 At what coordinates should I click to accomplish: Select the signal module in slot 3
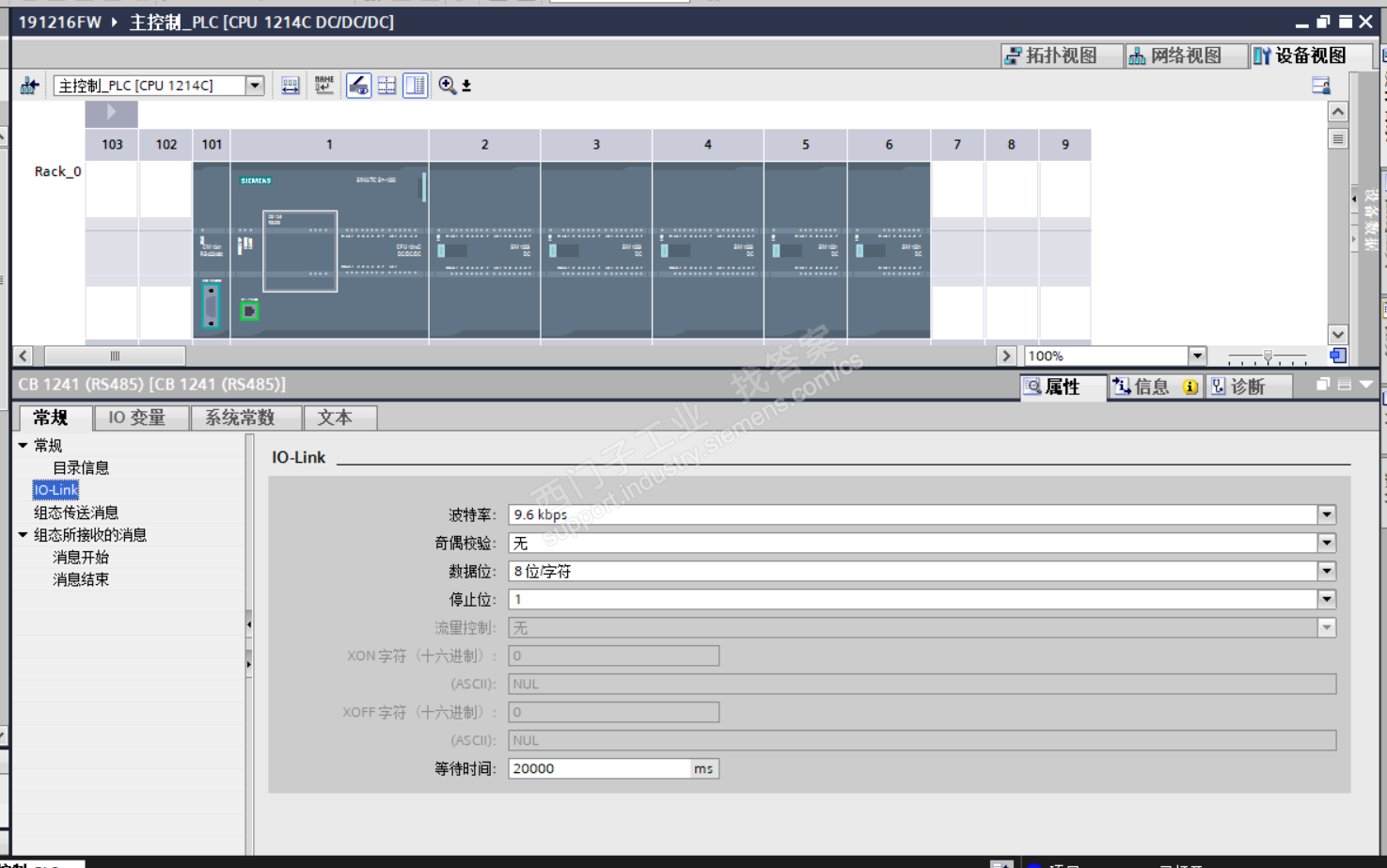(596, 250)
